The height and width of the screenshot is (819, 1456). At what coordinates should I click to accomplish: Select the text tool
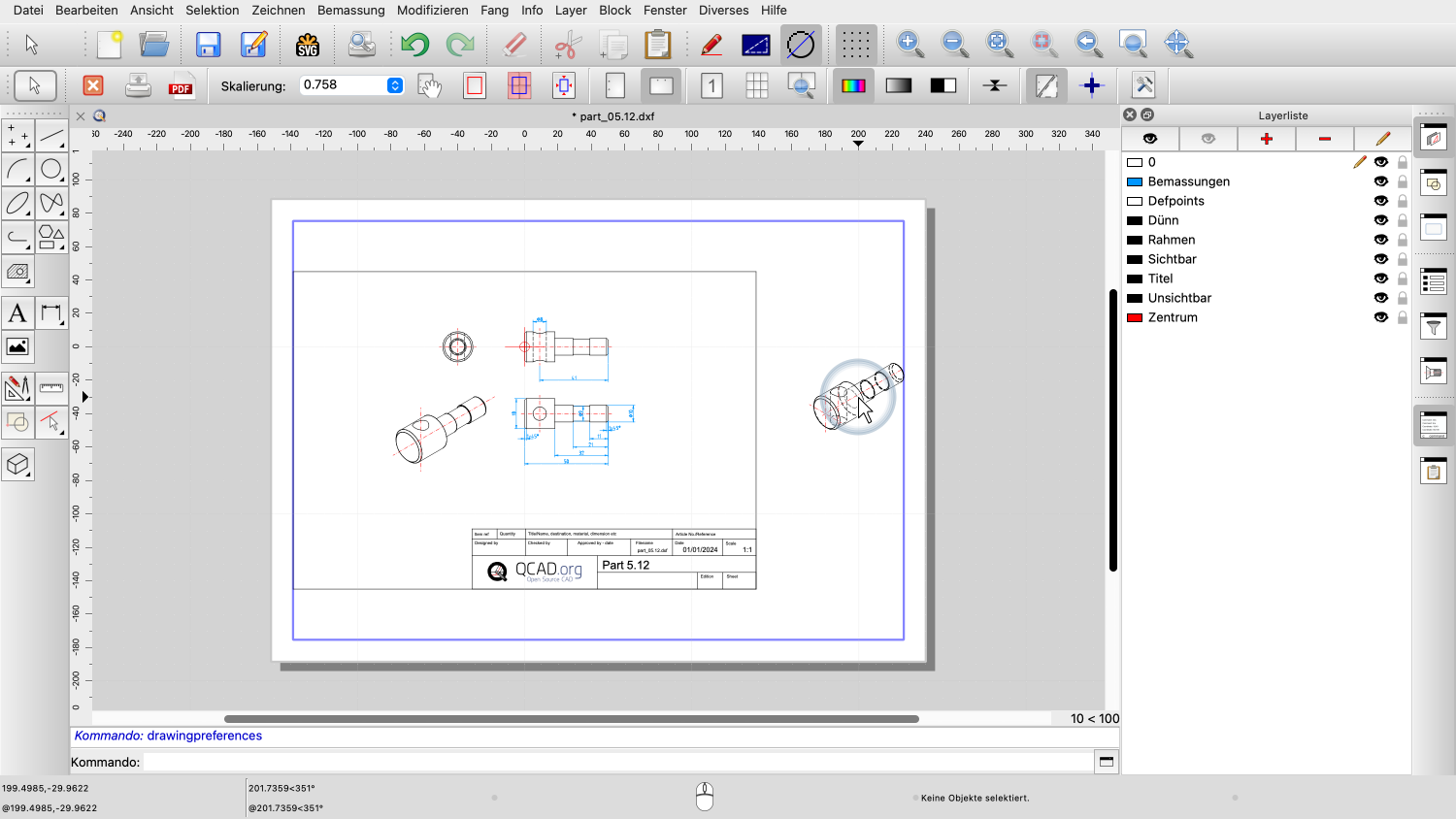(x=17, y=313)
